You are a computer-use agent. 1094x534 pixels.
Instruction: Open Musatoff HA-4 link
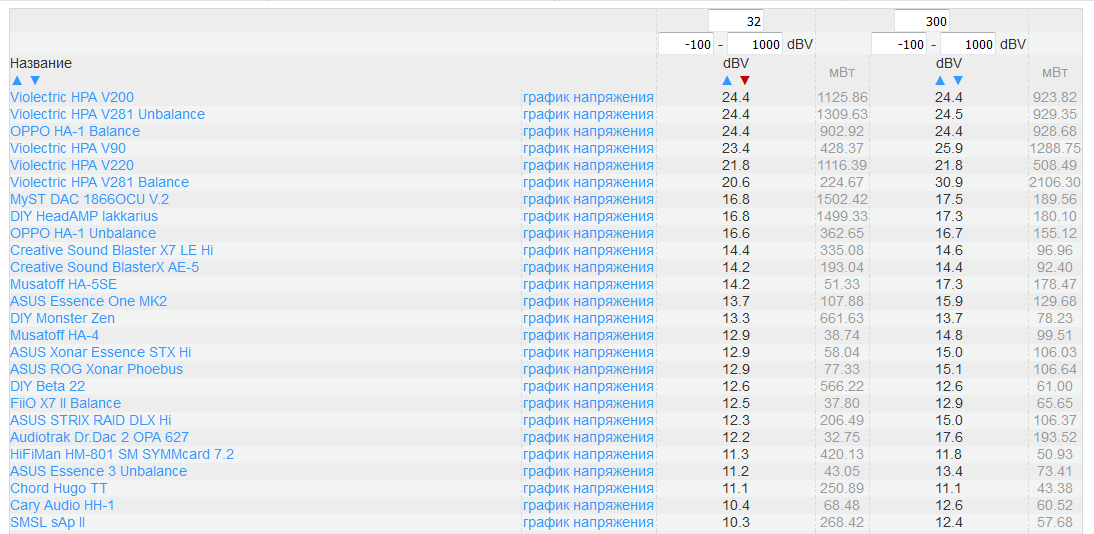tap(54, 335)
